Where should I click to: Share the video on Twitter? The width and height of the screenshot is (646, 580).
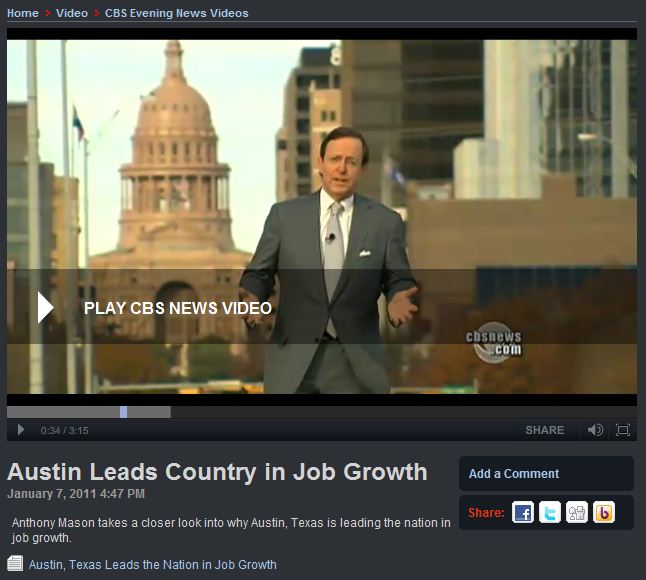pos(550,512)
